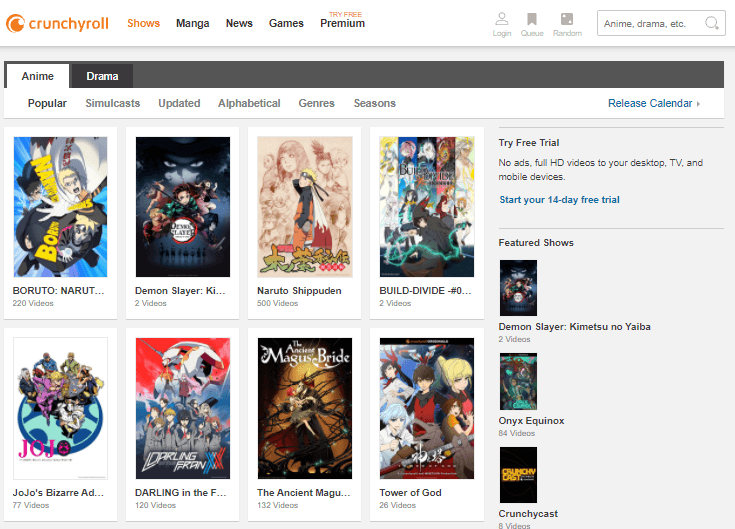Open Demon Slayer: Kimetsu no Yaiba link

pos(574,327)
